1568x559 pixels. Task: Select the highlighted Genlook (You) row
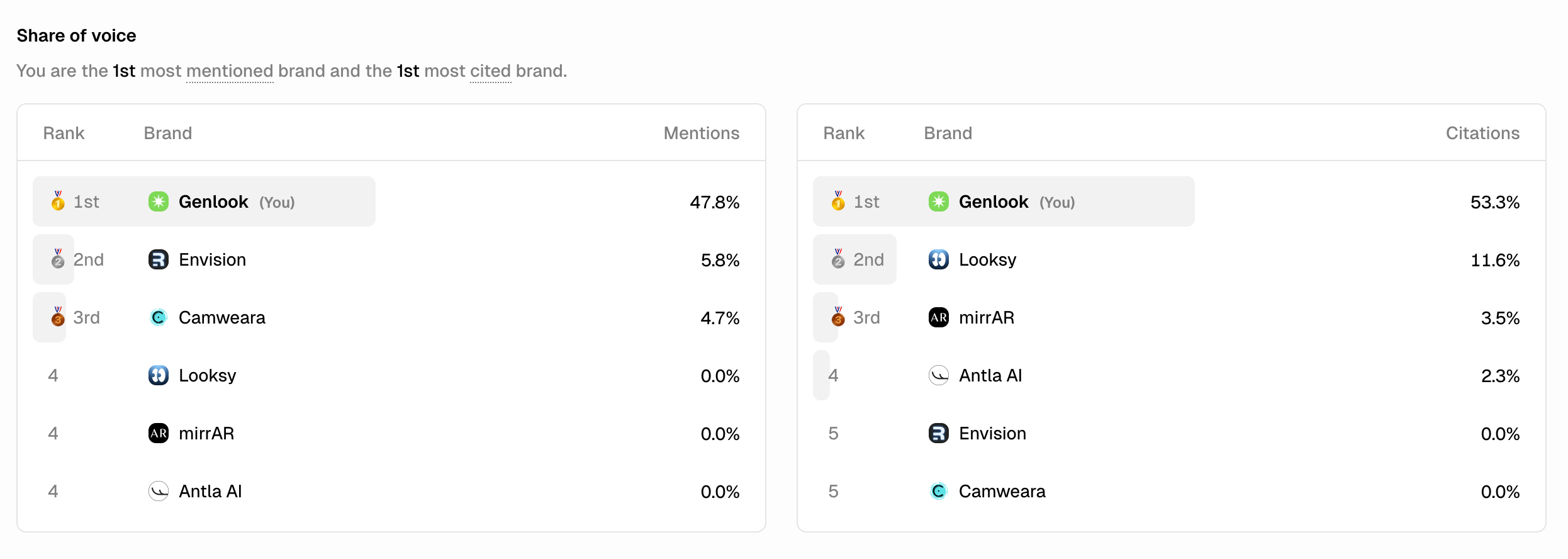(x=204, y=201)
